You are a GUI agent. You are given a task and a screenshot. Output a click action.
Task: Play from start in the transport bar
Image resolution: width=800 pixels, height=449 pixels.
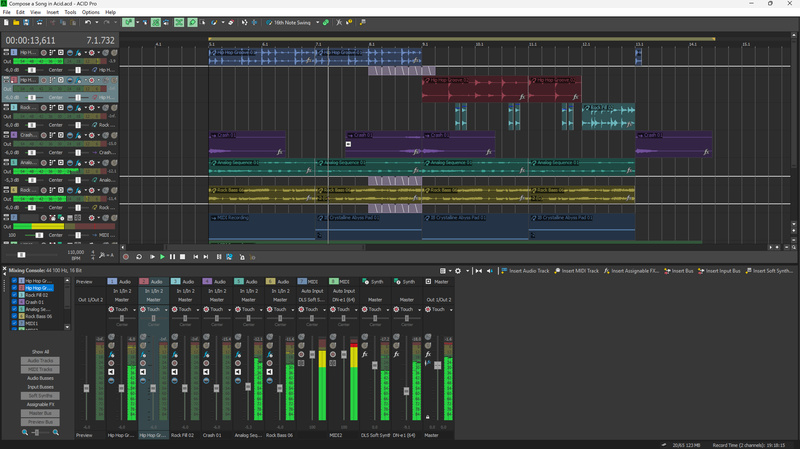(x=152, y=257)
